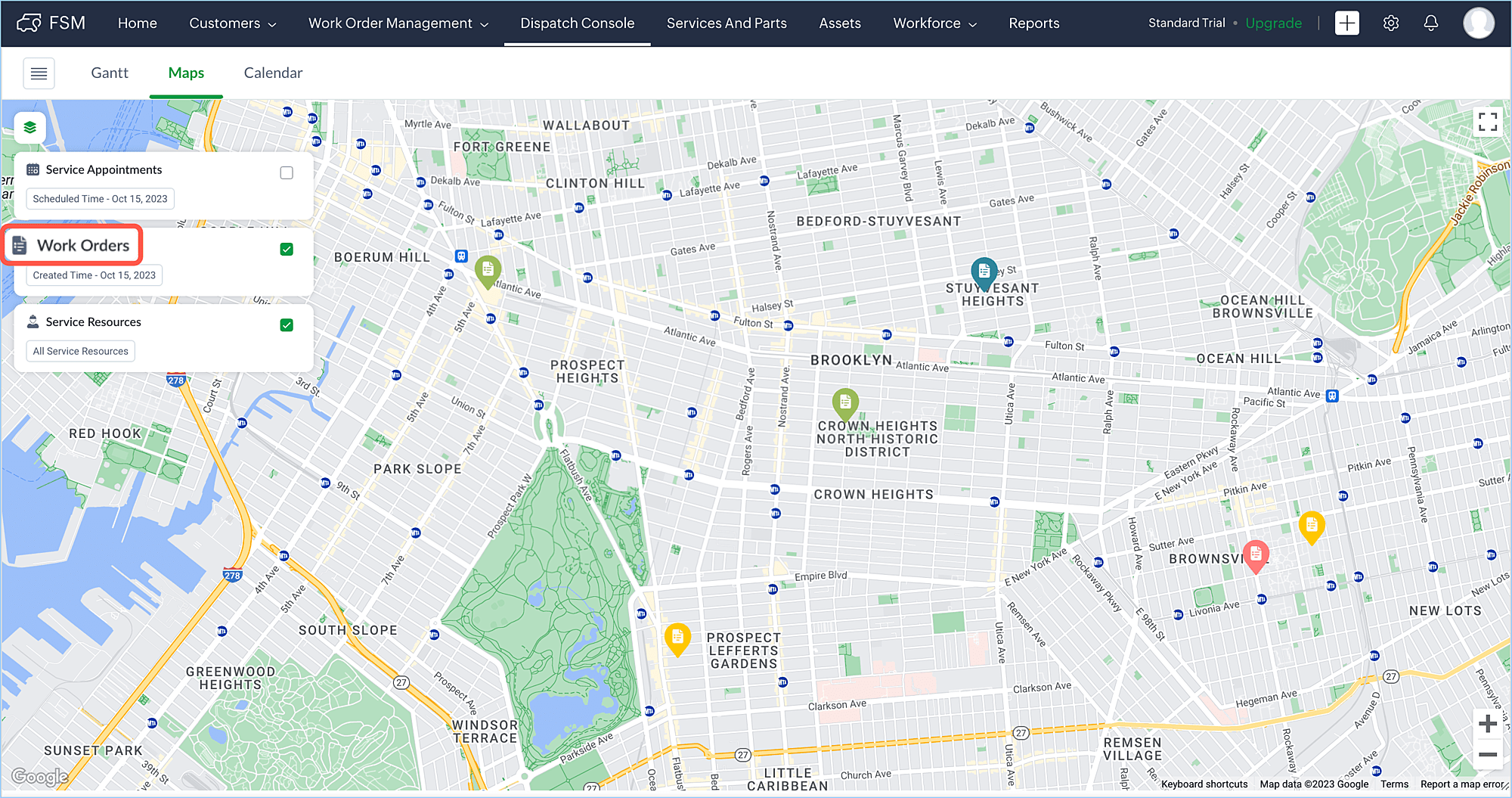Select the yellow work order pin near Prospect Lefferts Gardens
Viewport: 1512px width, 798px height.
677,639
